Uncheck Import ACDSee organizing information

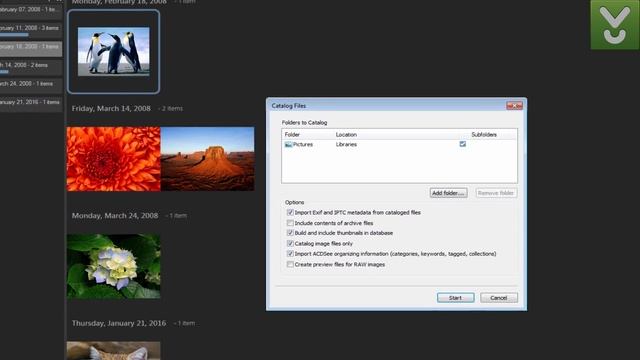coord(290,254)
